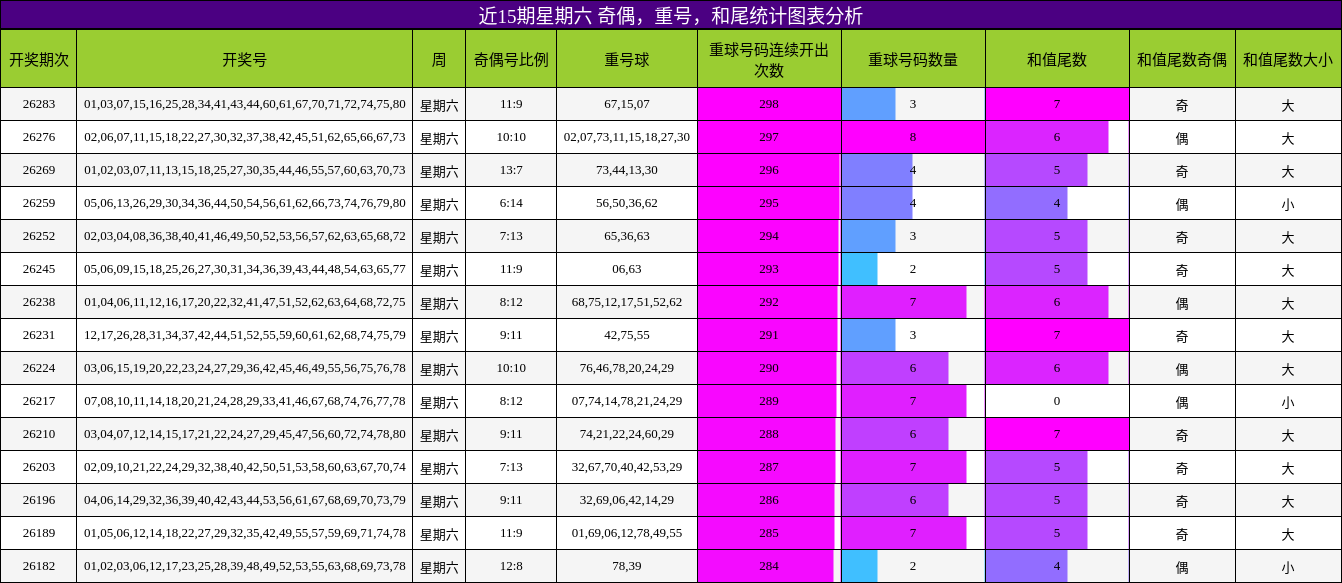Image resolution: width=1342 pixels, height=583 pixels.
Task: Click repeat balls 78,39
Action: 627,566
